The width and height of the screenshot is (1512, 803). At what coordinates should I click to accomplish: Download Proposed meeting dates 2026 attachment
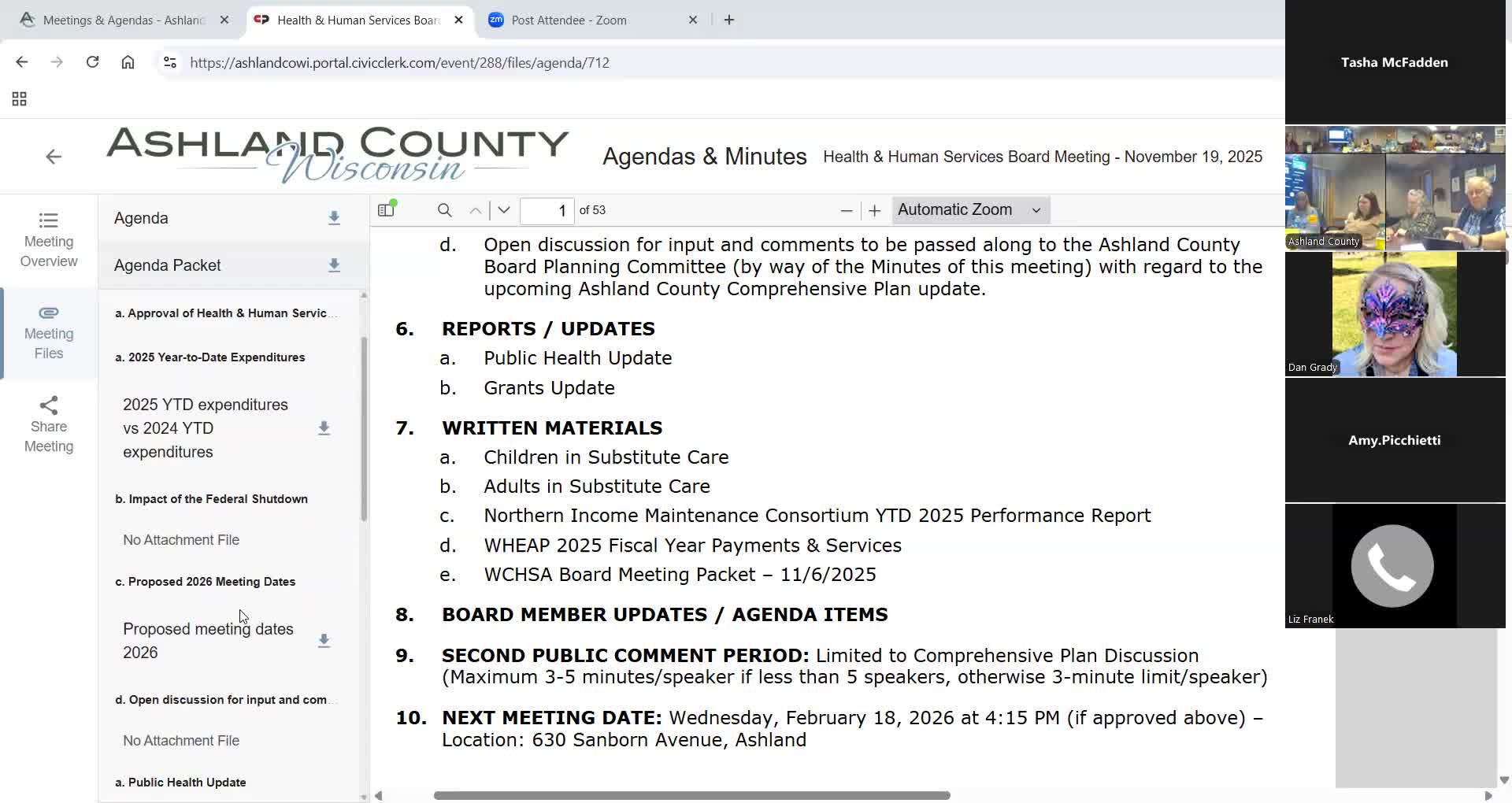[324, 641]
